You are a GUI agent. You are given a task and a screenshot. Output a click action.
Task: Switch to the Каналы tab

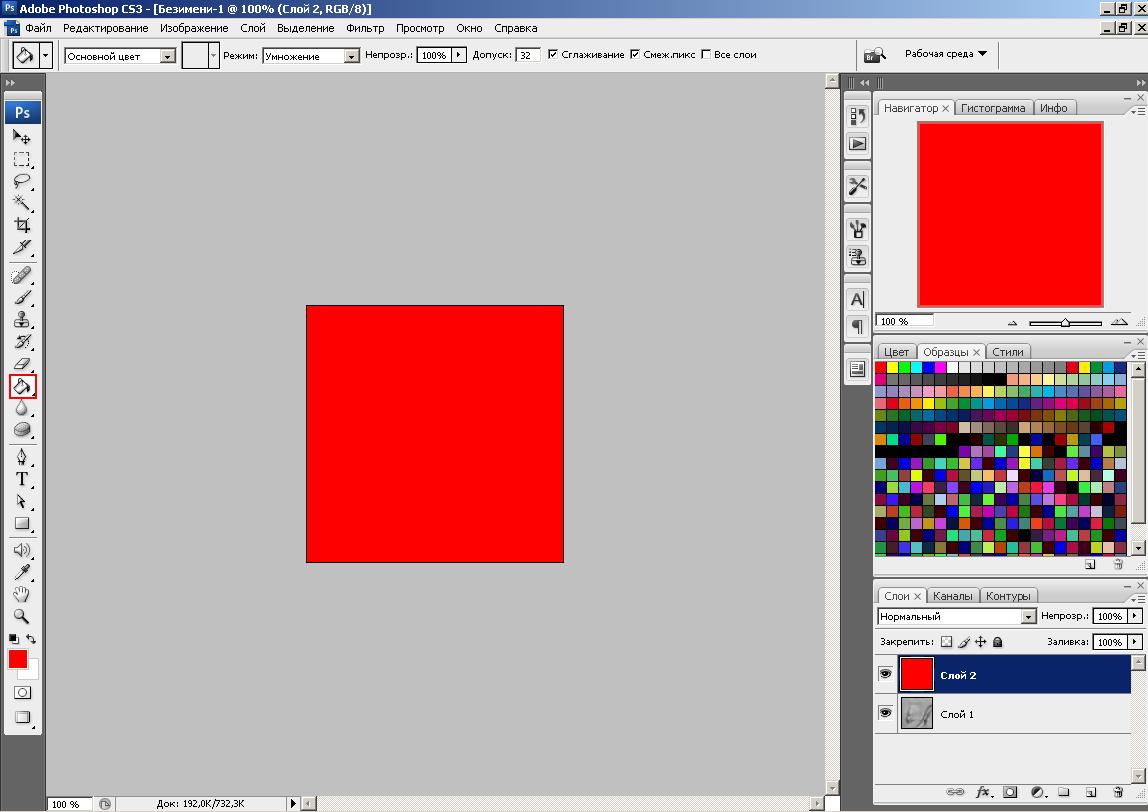coord(952,596)
